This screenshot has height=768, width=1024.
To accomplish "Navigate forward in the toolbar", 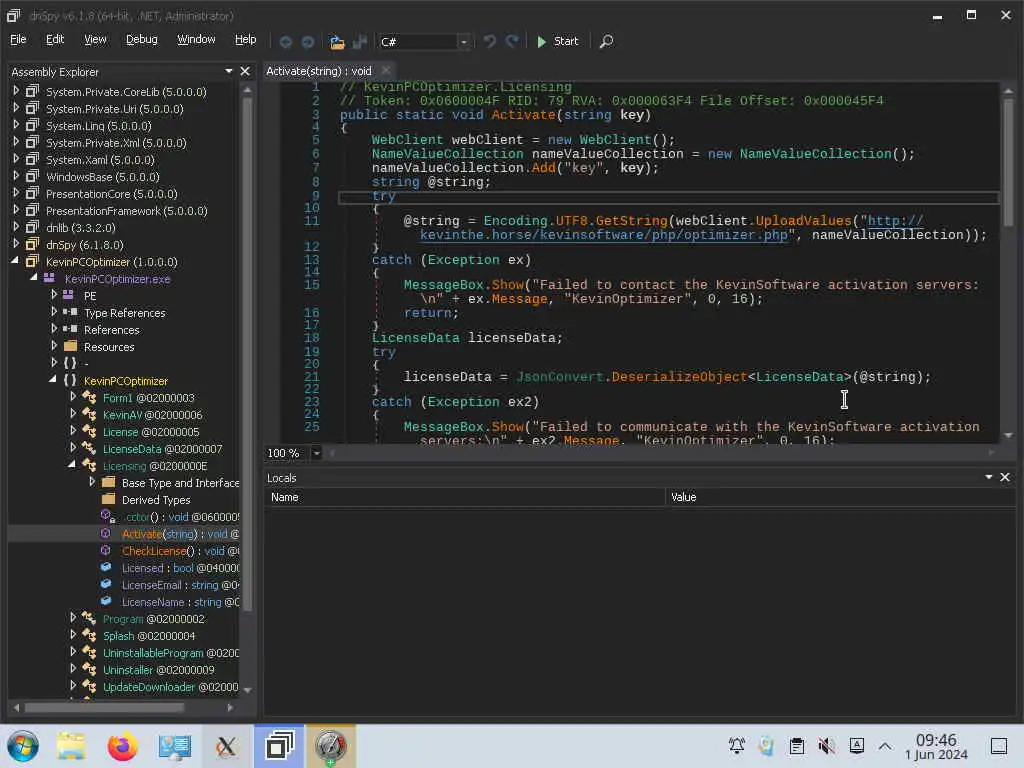I will (308, 42).
